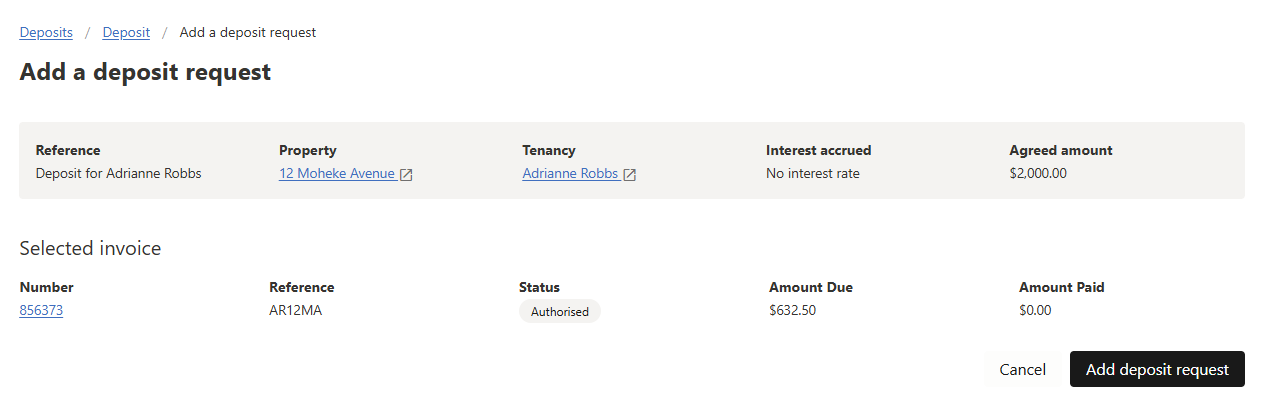Open external link icon beside 12 Moheke Avenue
This screenshot has height=412, width=1266.
pos(406,175)
